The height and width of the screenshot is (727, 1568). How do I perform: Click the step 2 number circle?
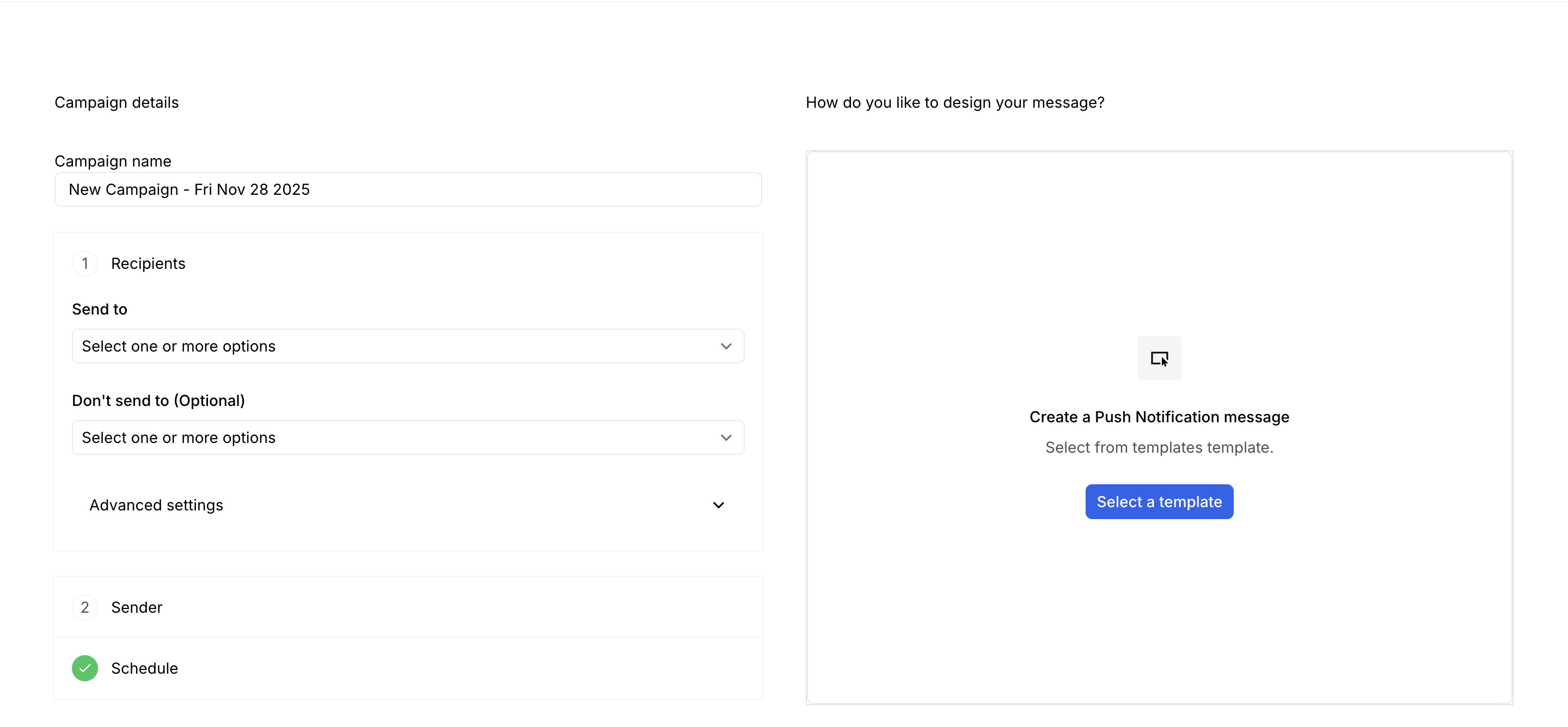pyautogui.click(x=84, y=607)
